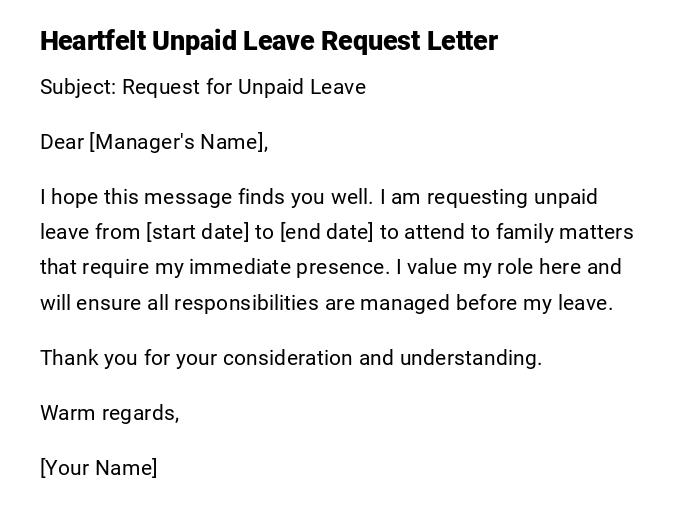Viewport: 700px width, 530px height.
Task: Click the 'Heartfelt Unpaid Leave Request Letter' heading
Action: tap(268, 41)
